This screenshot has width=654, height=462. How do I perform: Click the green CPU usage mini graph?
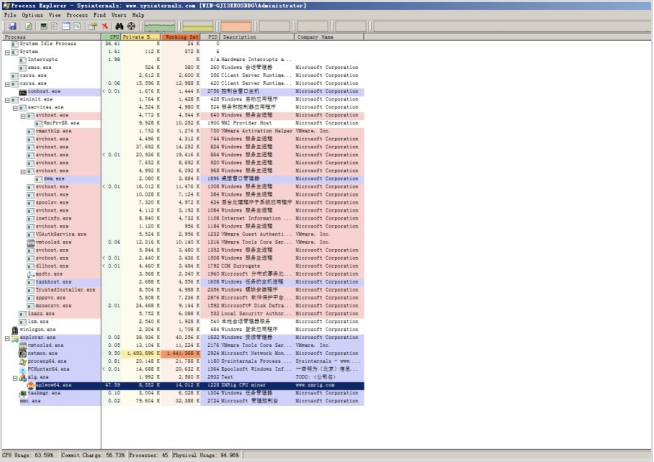[160, 26]
